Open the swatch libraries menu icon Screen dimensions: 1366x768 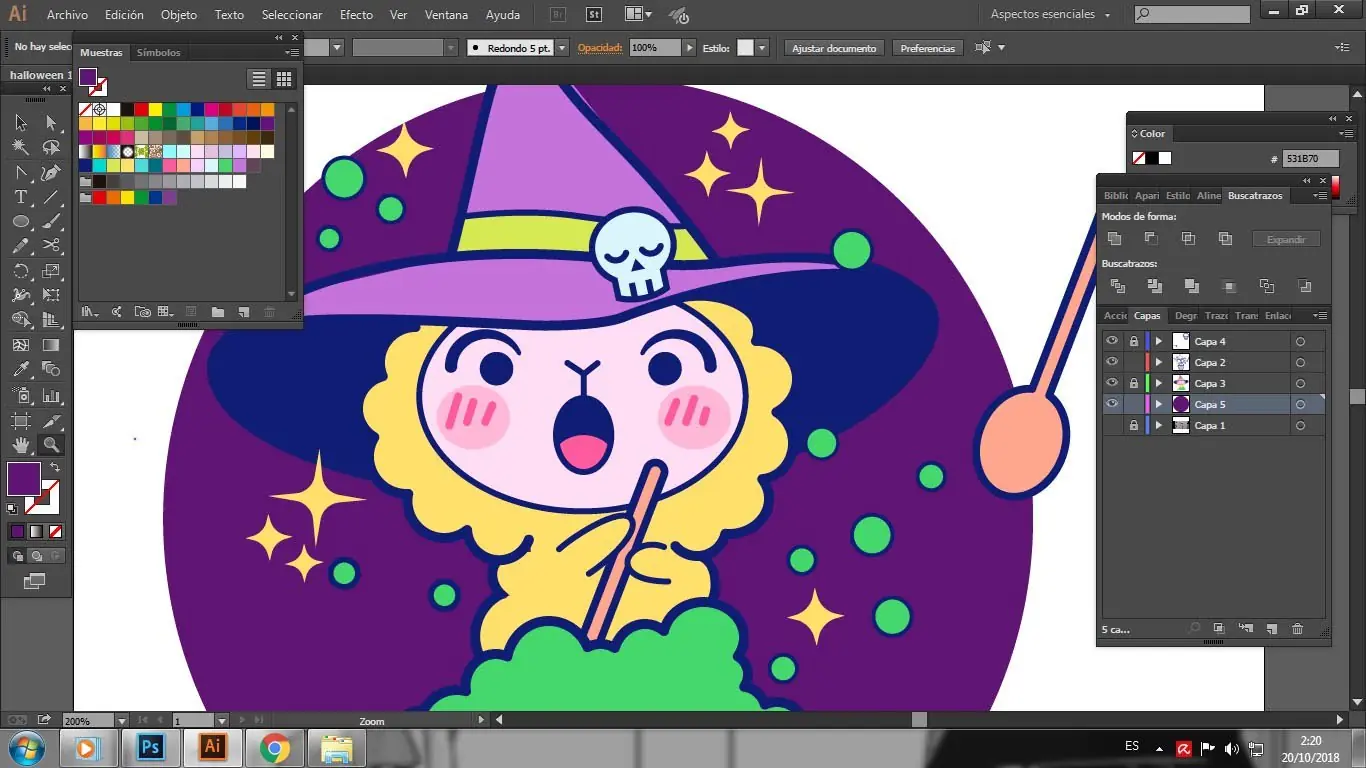click(x=90, y=312)
